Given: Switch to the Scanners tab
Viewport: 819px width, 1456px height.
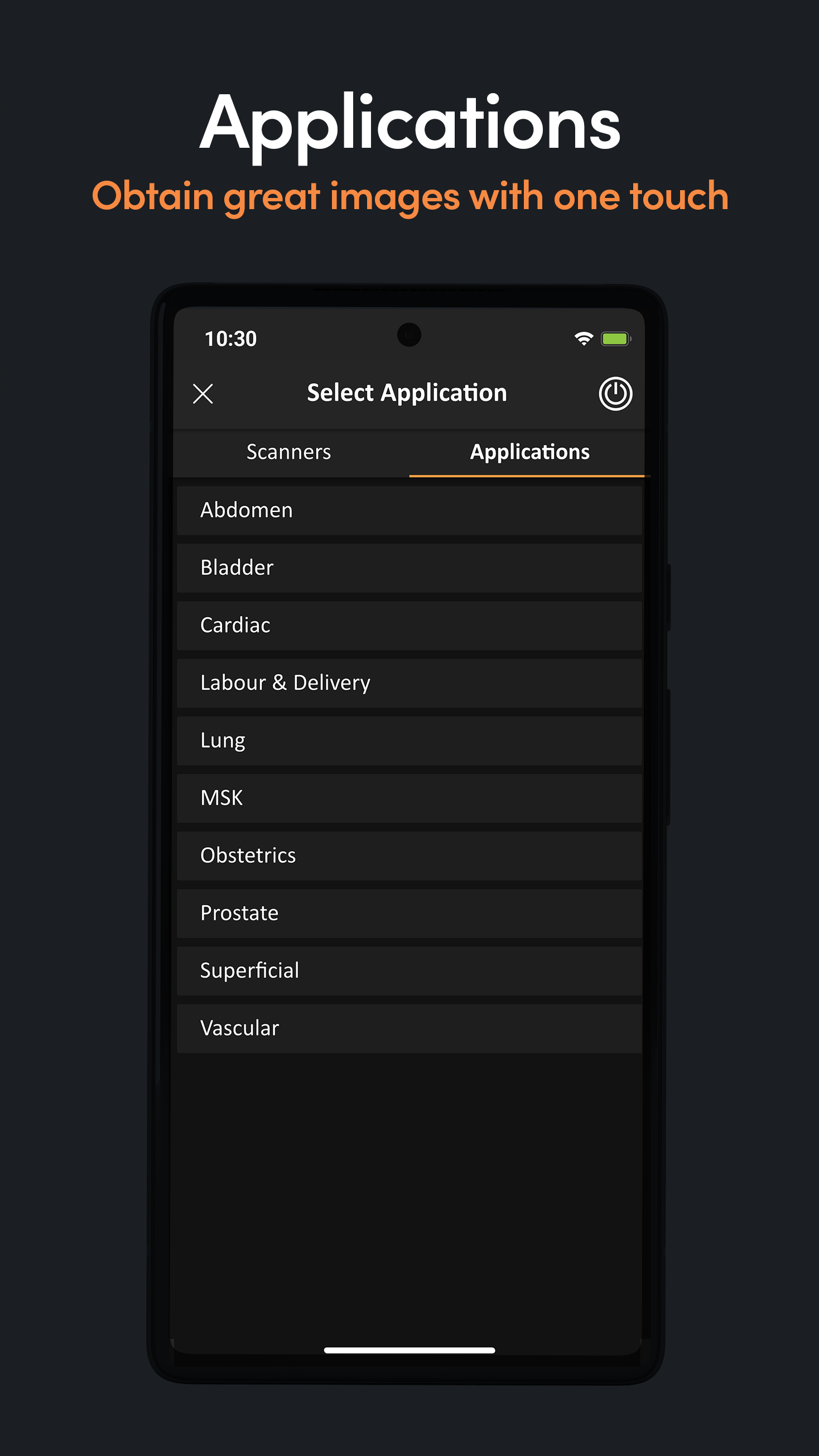Looking at the screenshot, I should coord(289,452).
